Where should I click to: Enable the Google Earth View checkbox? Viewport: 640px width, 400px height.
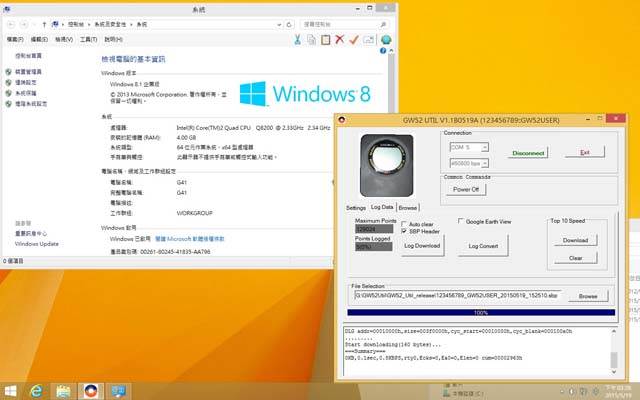click(x=461, y=221)
